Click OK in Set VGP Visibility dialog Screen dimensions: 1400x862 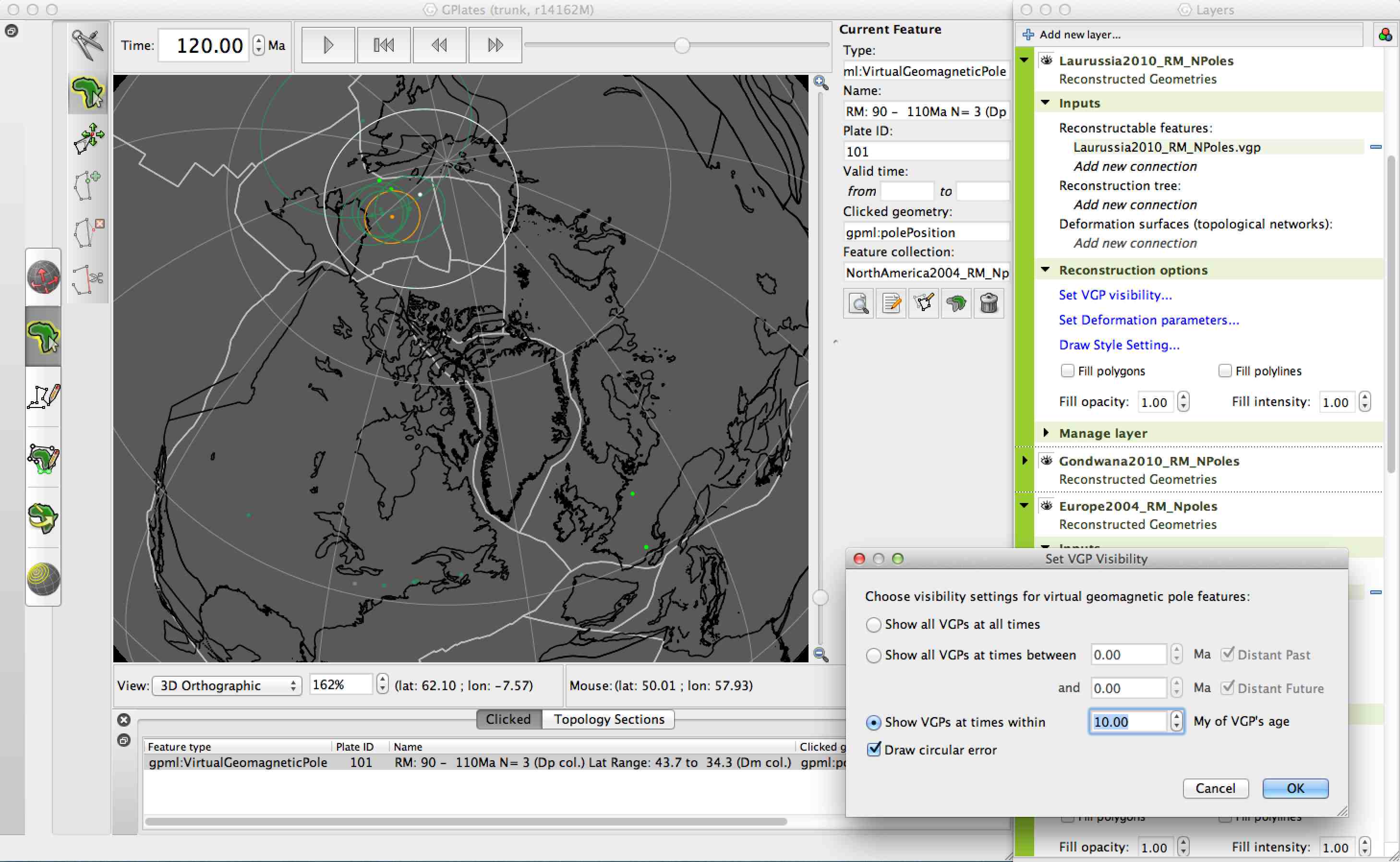coord(1295,789)
